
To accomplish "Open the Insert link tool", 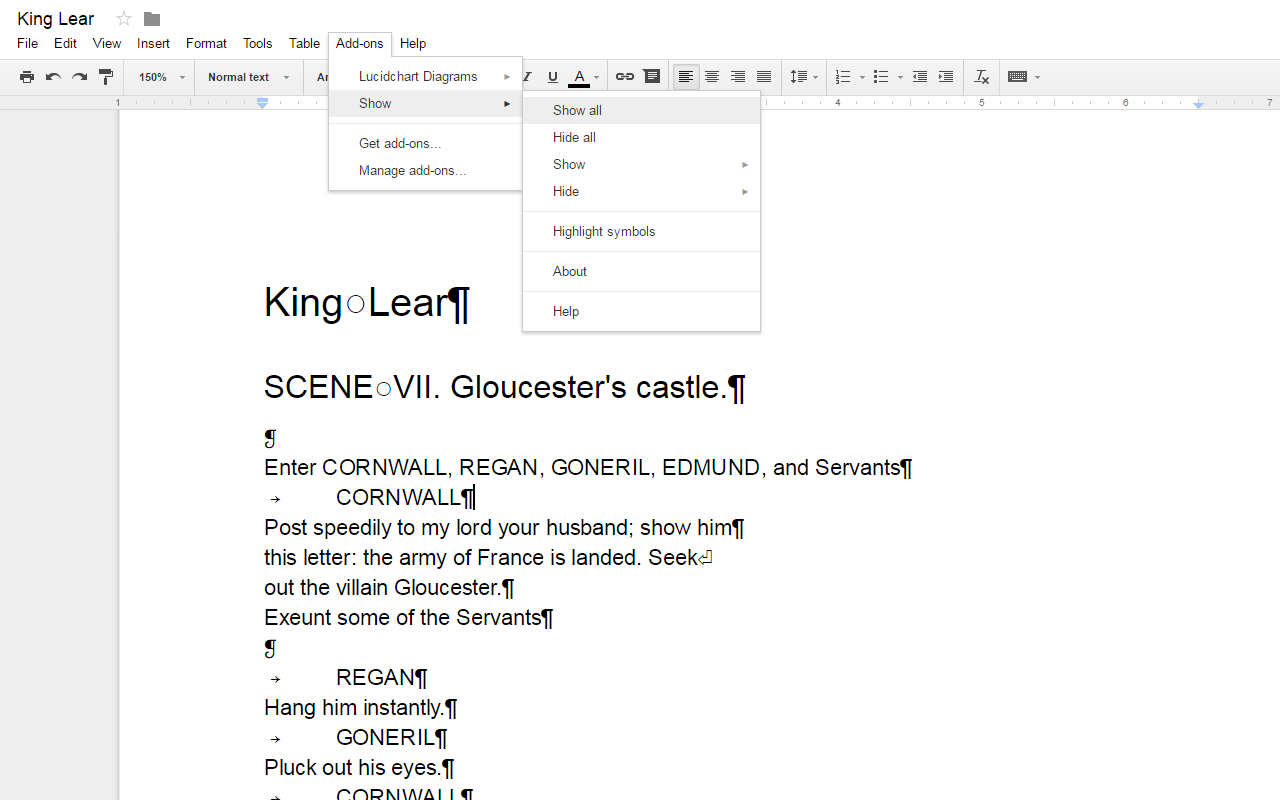I will [x=625, y=77].
